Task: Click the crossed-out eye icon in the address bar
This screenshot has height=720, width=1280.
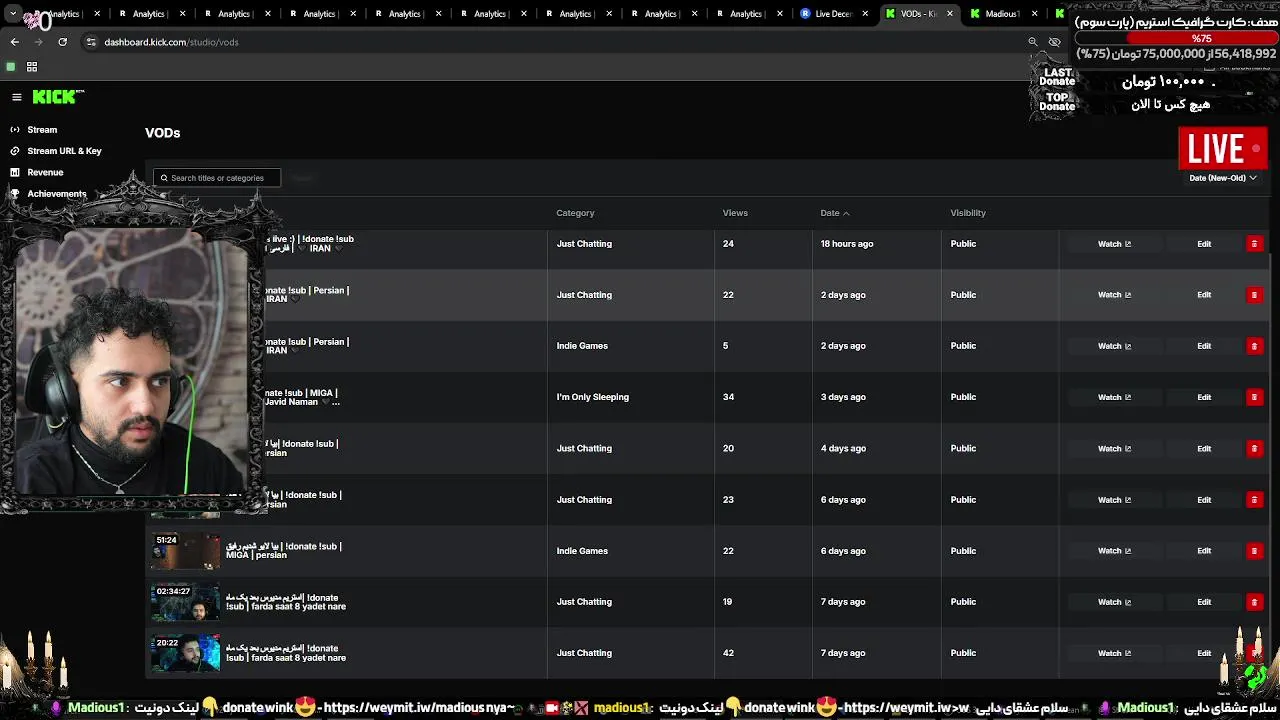Action: coord(1054,42)
